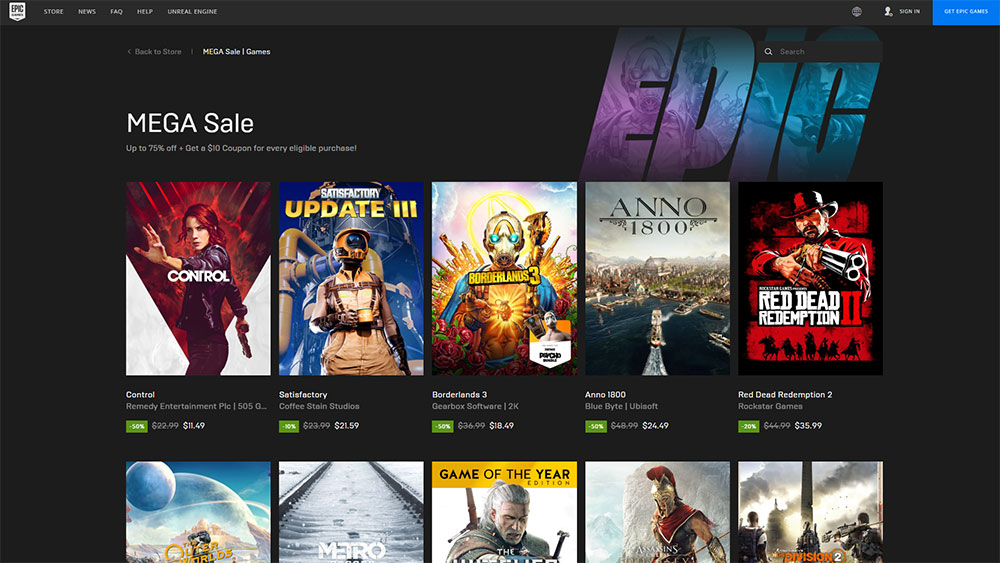Viewport: 1000px width, 563px height.
Task: Click the $11.49 Control price
Action: 194,425
